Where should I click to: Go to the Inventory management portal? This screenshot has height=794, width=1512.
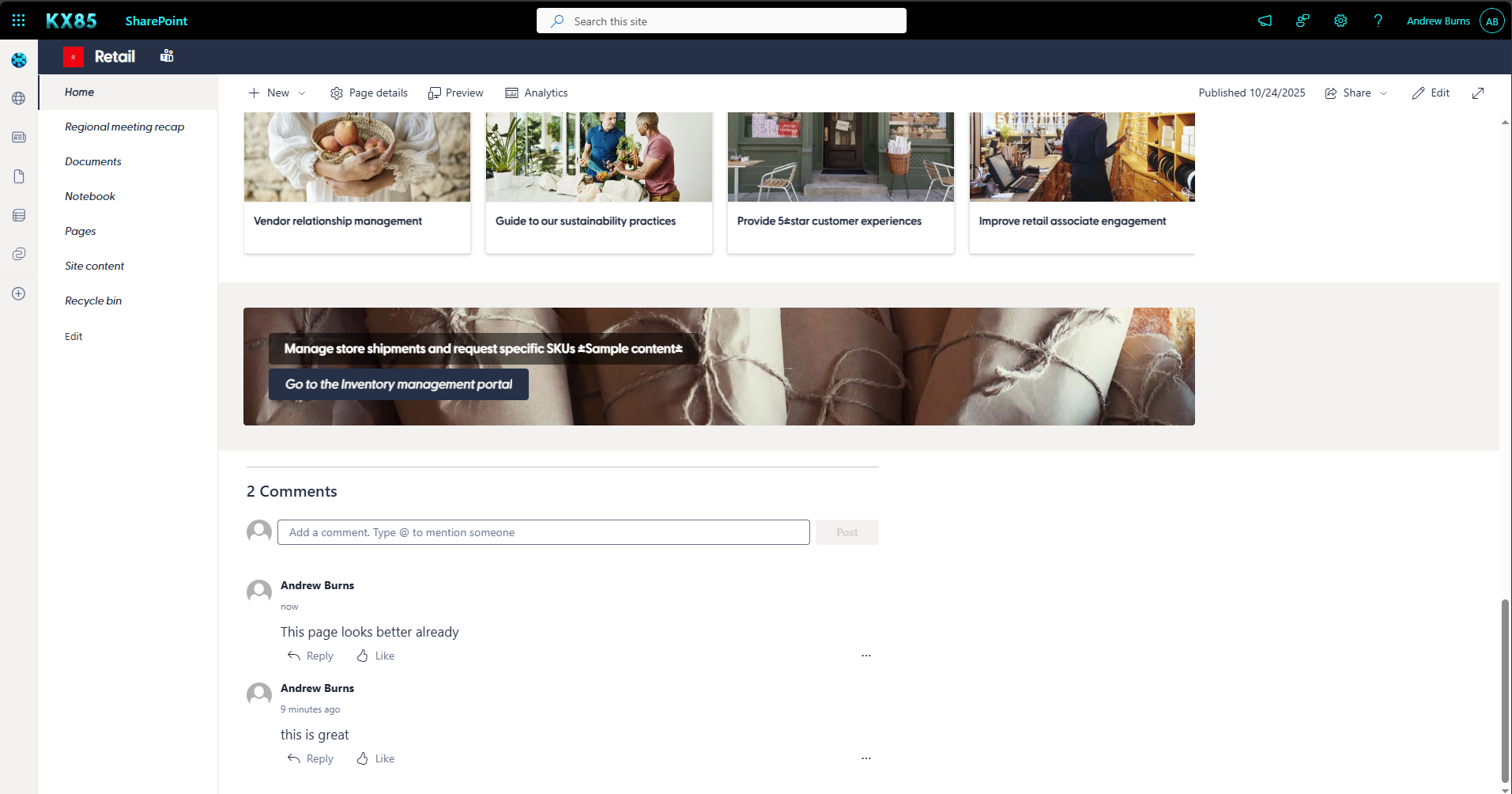(x=398, y=385)
